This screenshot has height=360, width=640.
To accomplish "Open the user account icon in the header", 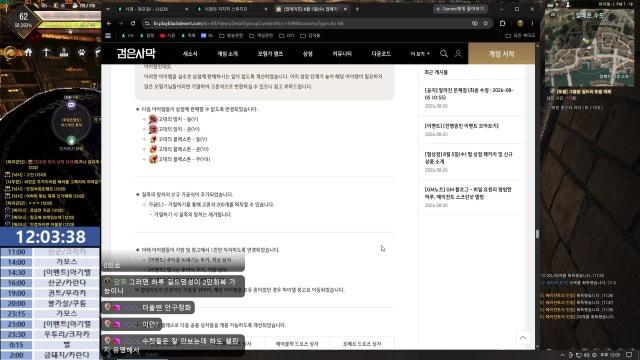I will click(x=458, y=53).
